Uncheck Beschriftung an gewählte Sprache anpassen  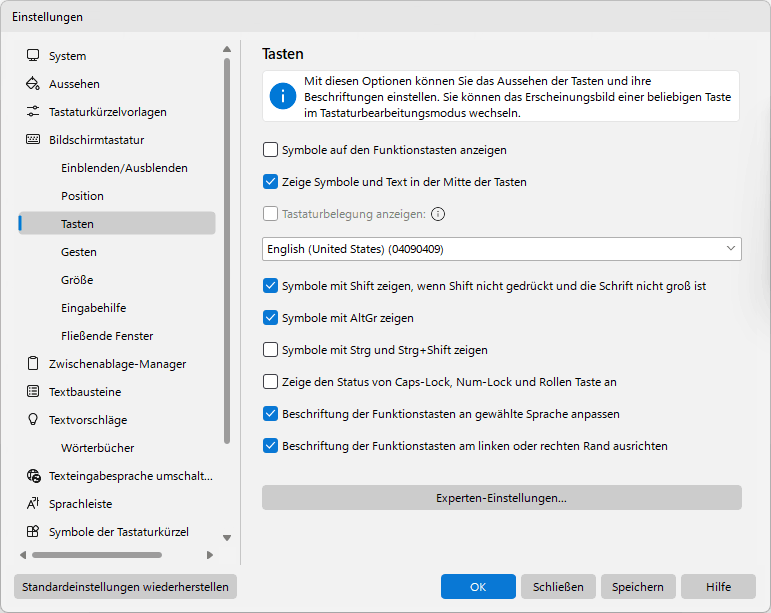270,413
